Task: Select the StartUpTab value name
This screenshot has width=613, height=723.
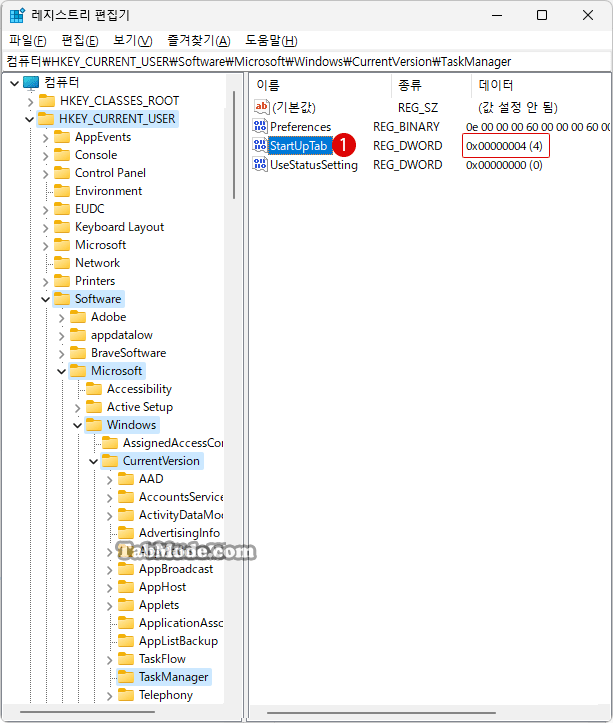Action: tap(298, 146)
